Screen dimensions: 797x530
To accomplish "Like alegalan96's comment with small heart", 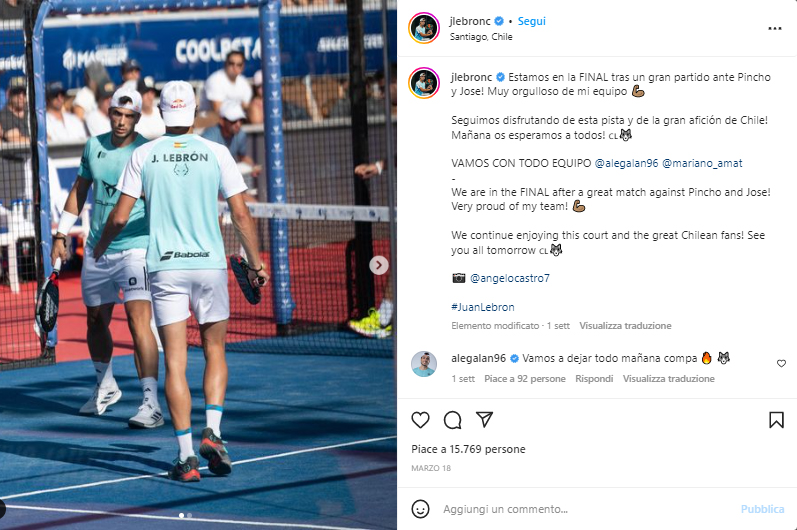I will pyautogui.click(x=781, y=363).
